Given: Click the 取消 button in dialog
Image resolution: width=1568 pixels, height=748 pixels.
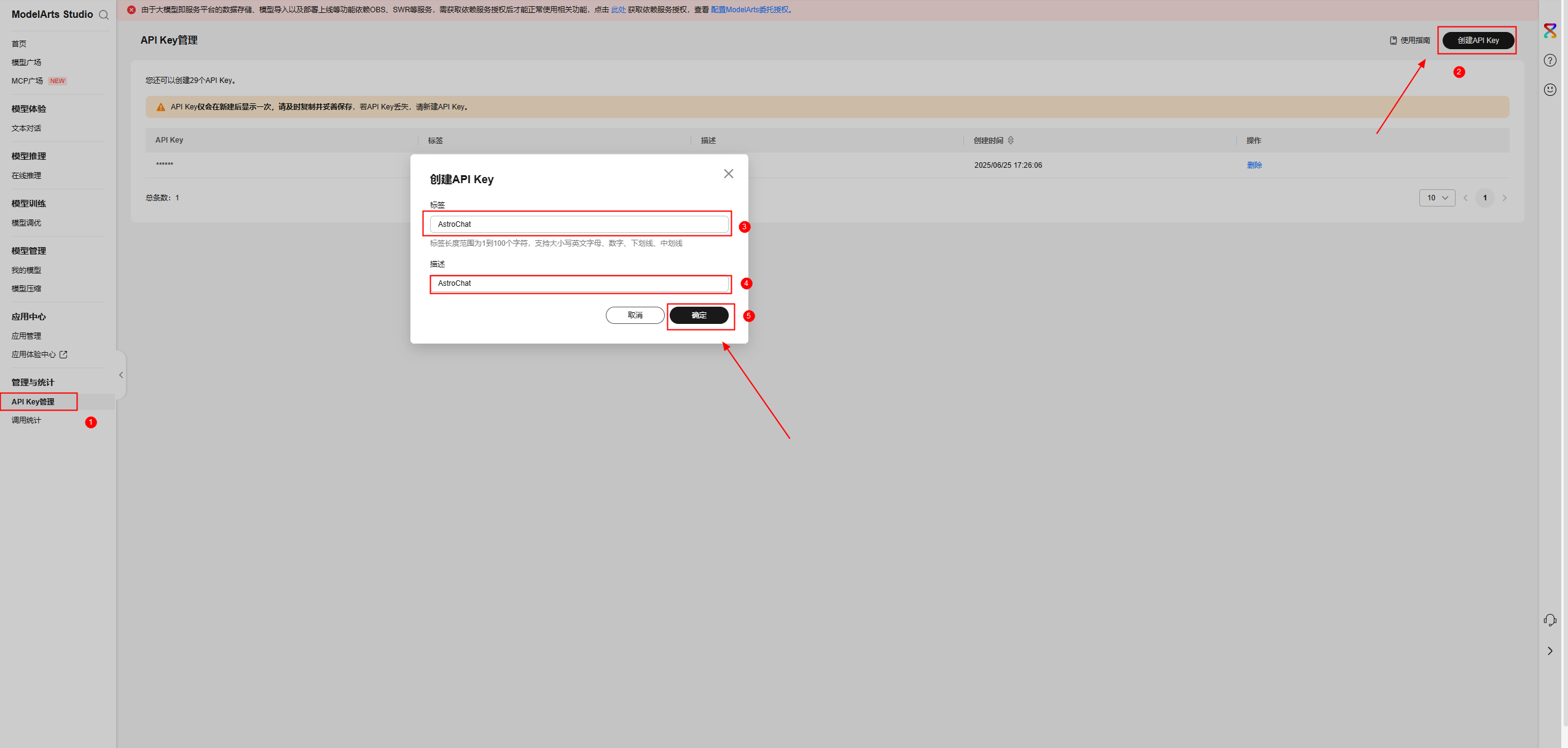Looking at the screenshot, I should pyautogui.click(x=635, y=315).
